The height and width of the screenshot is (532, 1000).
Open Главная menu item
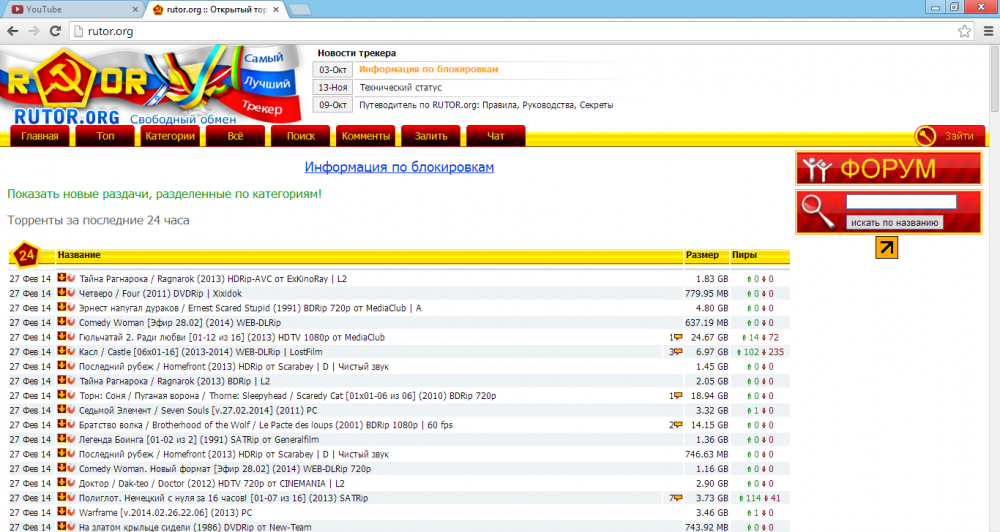click(x=40, y=136)
